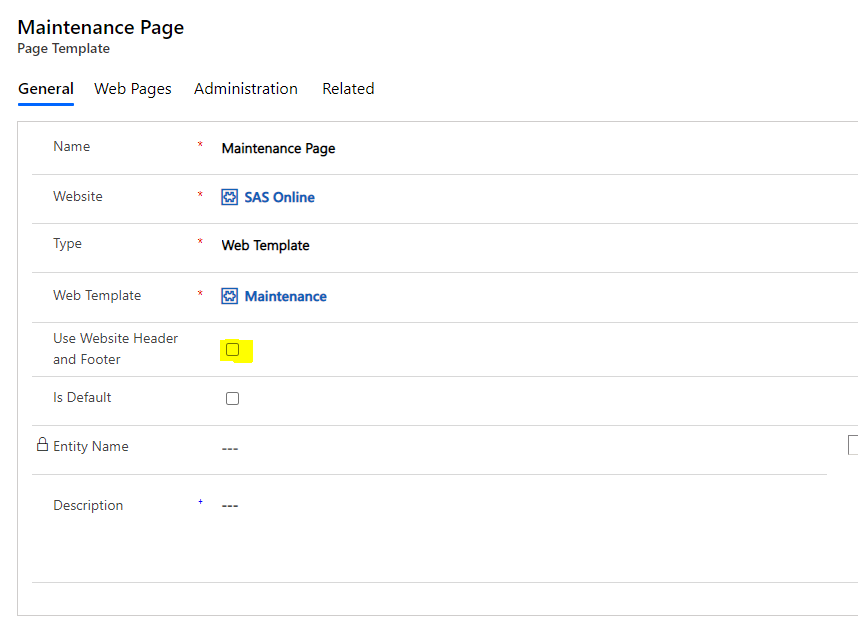Click the Maintenance Page title heading
This screenshot has width=858, height=618.
pos(100,27)
